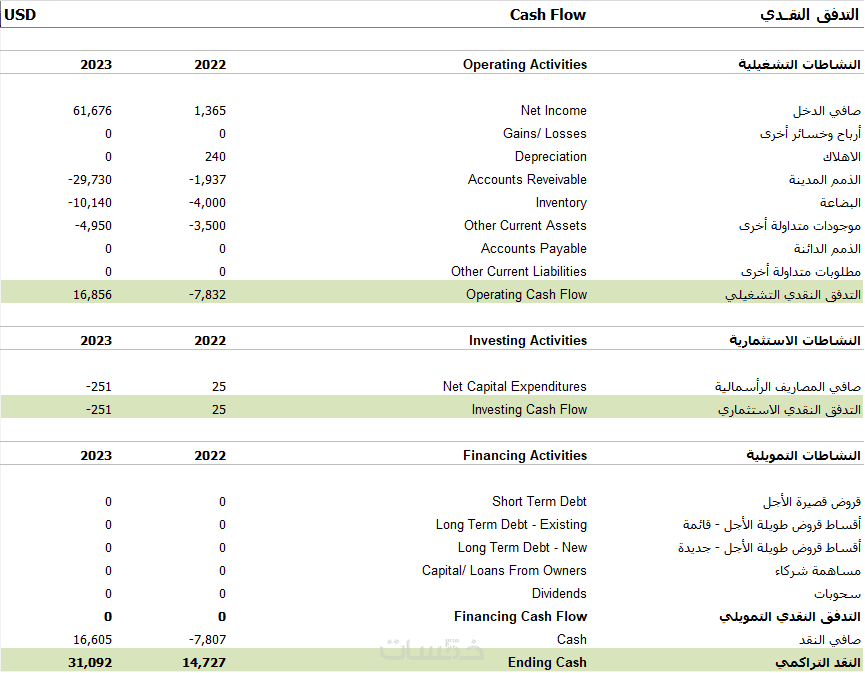Select the Long Term Debt - Existing label
The width and height of the screenshot is (865, 673).
[x=511, y=525]
